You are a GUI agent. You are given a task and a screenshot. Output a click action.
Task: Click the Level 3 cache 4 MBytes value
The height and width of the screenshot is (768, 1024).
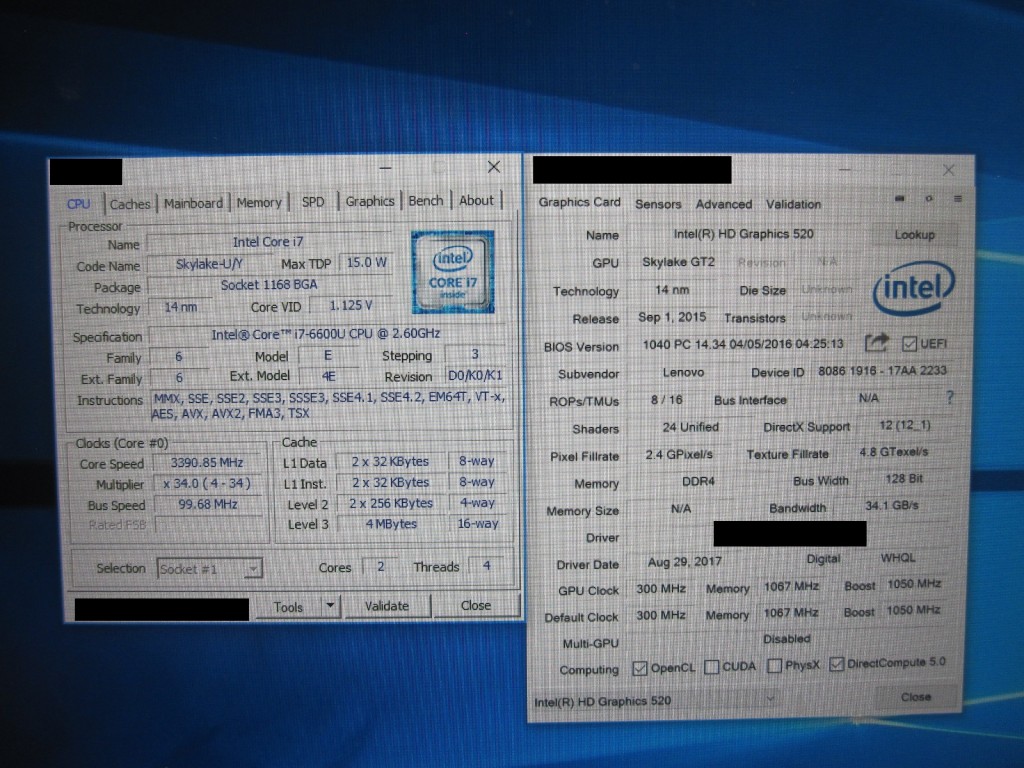391,524
